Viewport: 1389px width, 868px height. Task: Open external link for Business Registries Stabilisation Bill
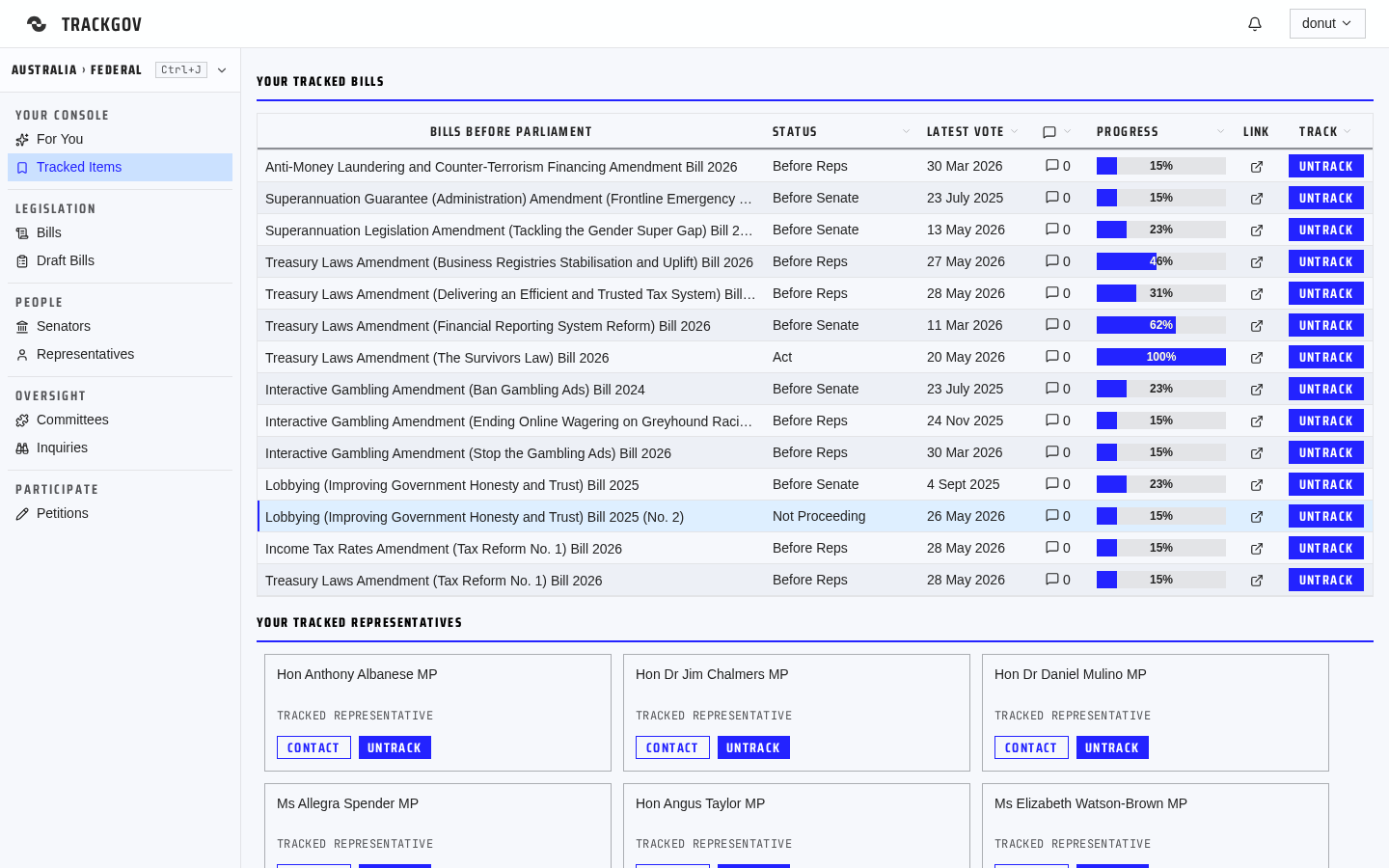coord(1257,262)
